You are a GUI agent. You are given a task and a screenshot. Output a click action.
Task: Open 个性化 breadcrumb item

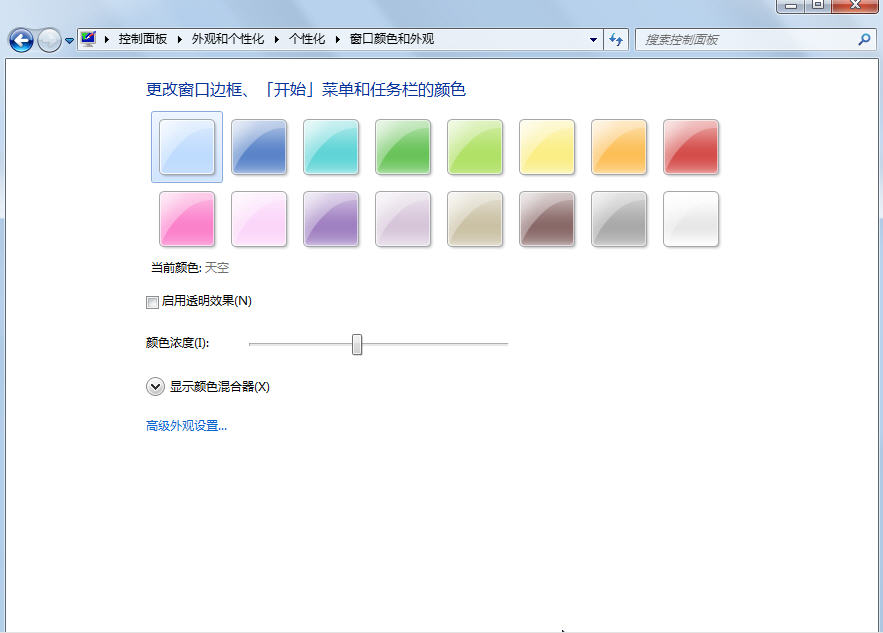pyautogui.click(x=307, y=39)
